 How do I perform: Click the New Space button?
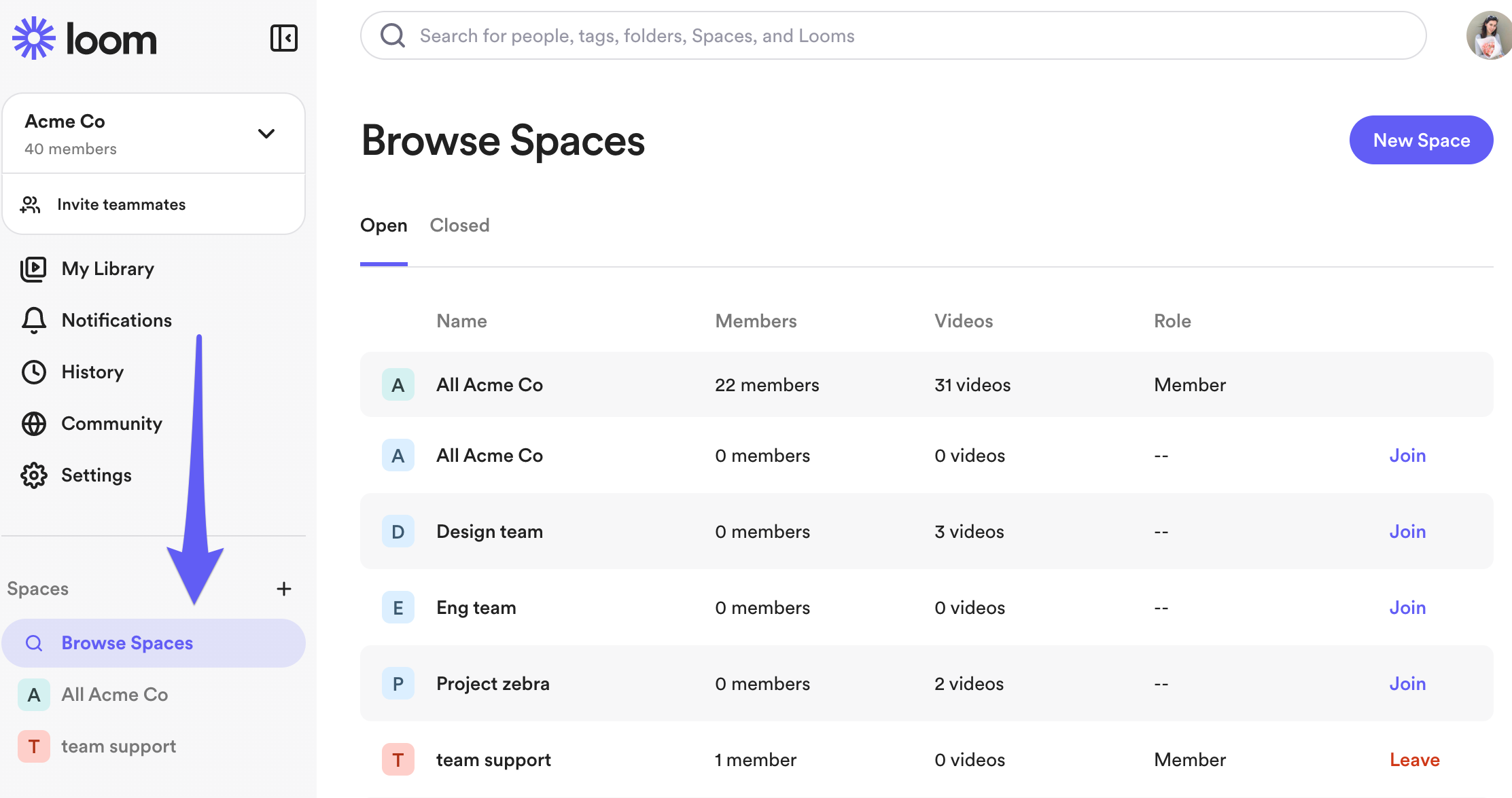point(1421,140)
